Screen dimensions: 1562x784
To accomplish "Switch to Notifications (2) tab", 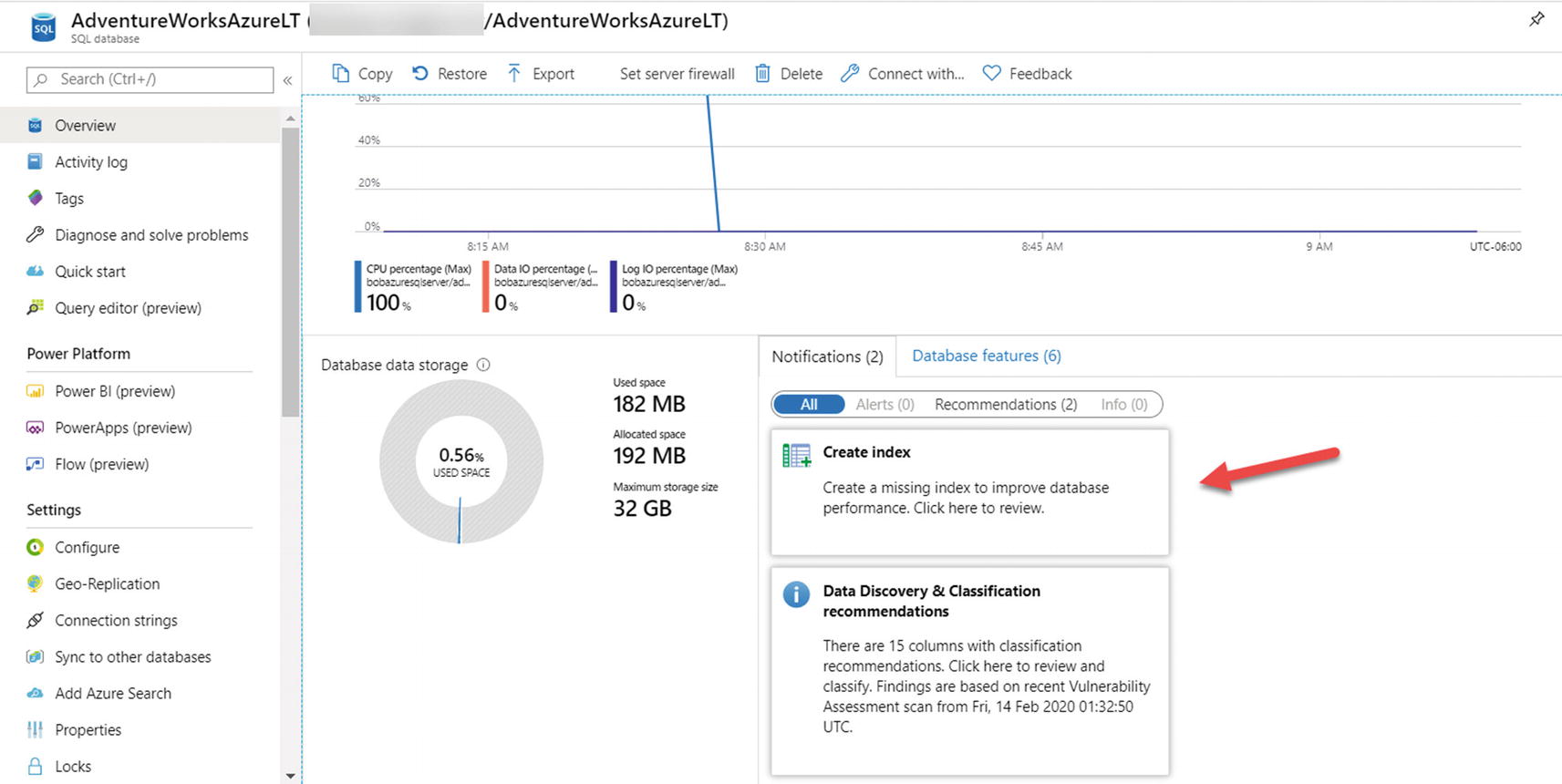I will point(827,356).
